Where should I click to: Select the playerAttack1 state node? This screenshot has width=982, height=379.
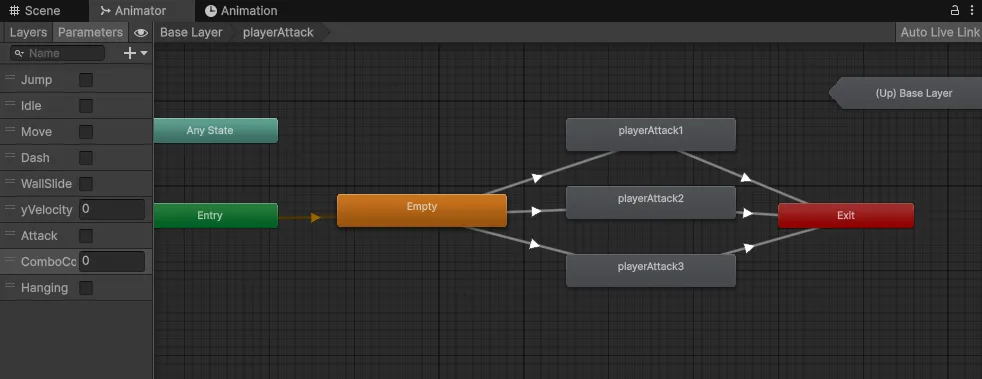pos(651,134)
